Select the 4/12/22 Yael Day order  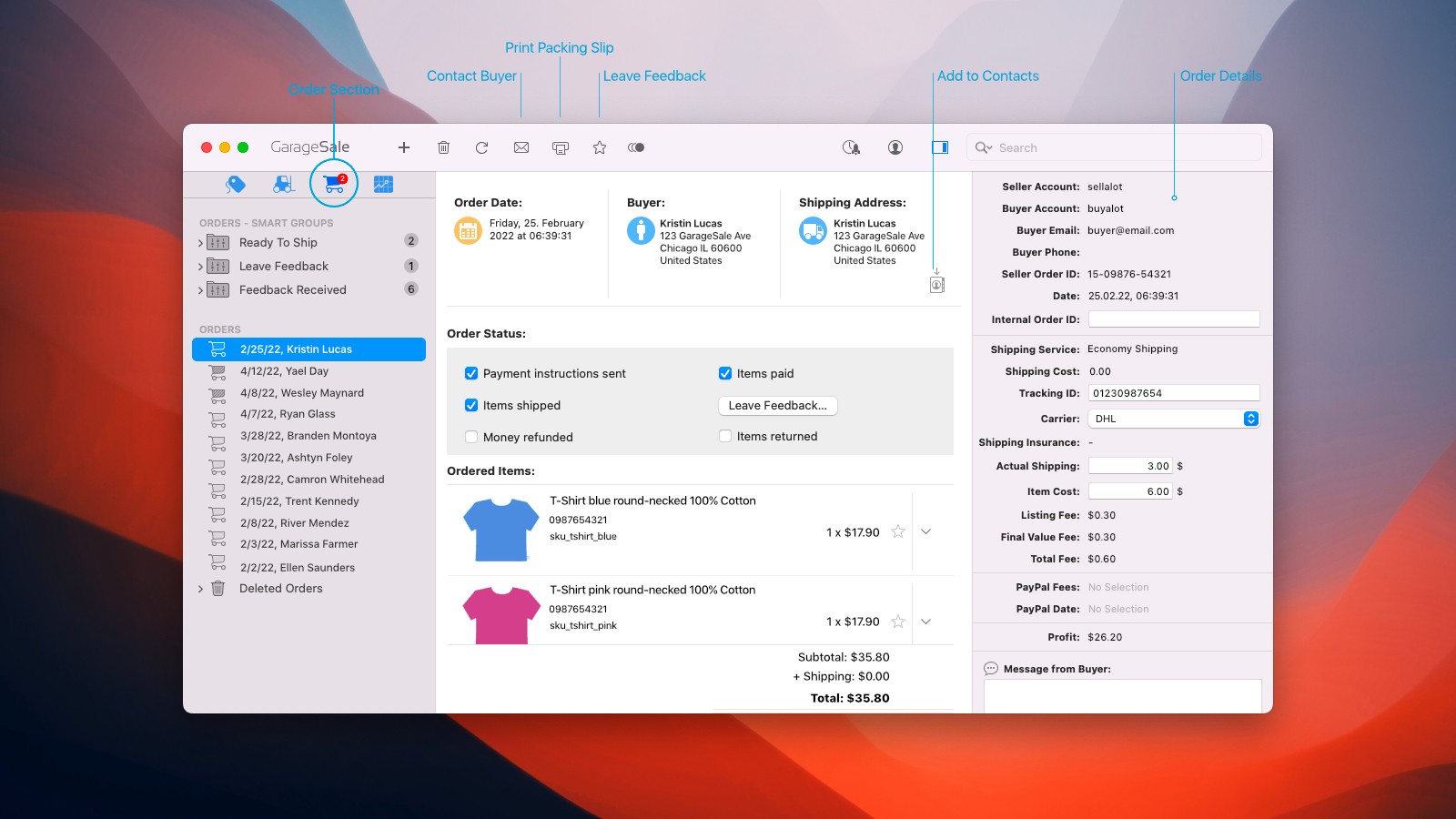284,371
